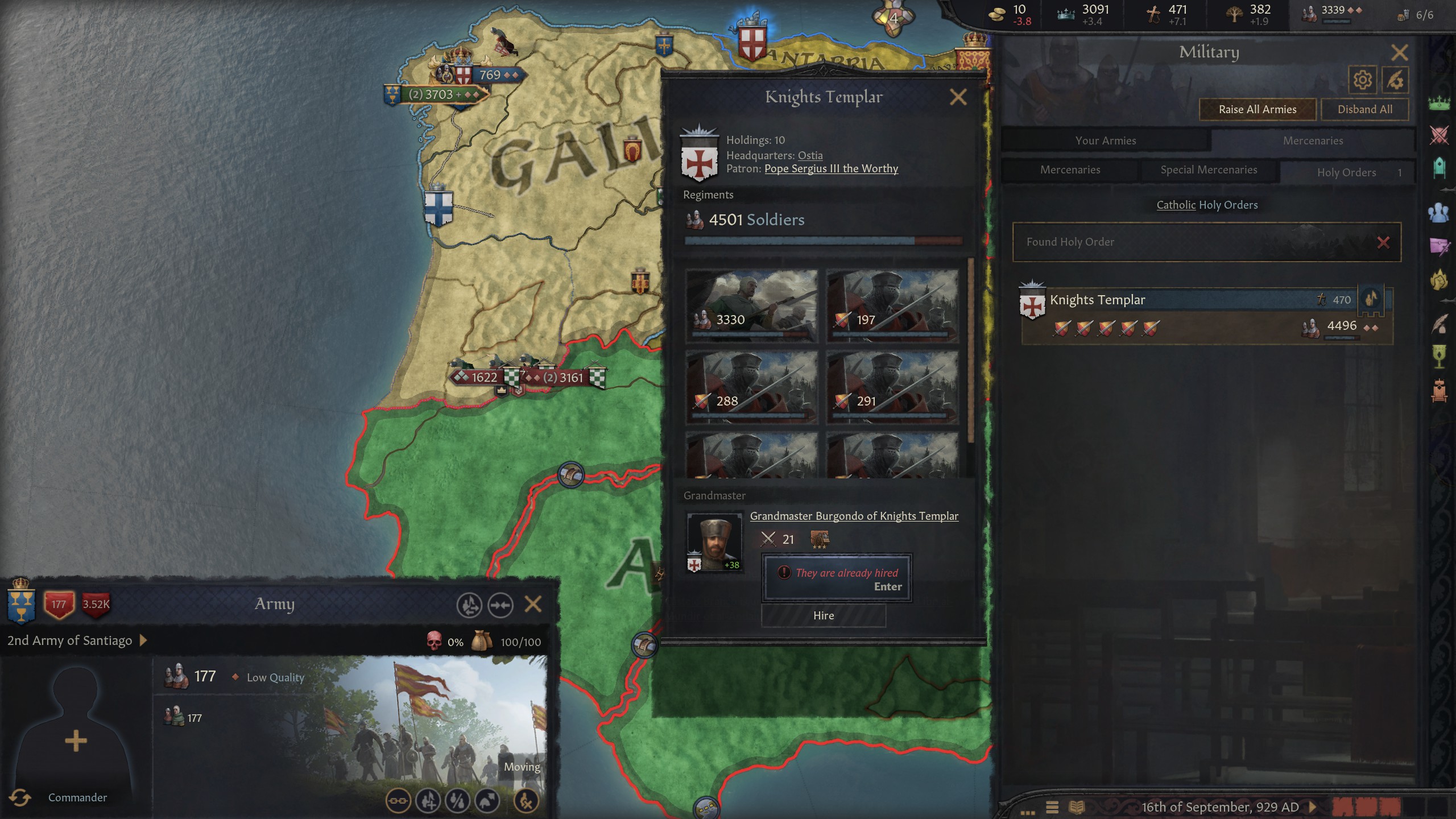Open Pope Sergius III the Worthy link
Viewport: 1456px width, 819px height.
(831, 168)
